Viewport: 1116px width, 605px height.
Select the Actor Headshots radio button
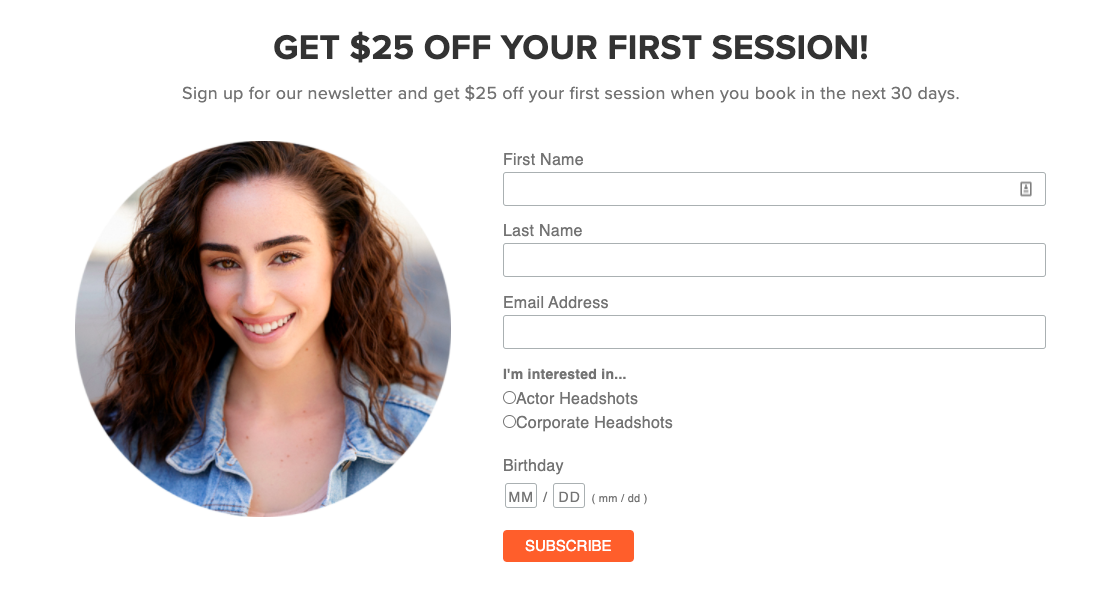pyautogui.click(x=508, y=397)
